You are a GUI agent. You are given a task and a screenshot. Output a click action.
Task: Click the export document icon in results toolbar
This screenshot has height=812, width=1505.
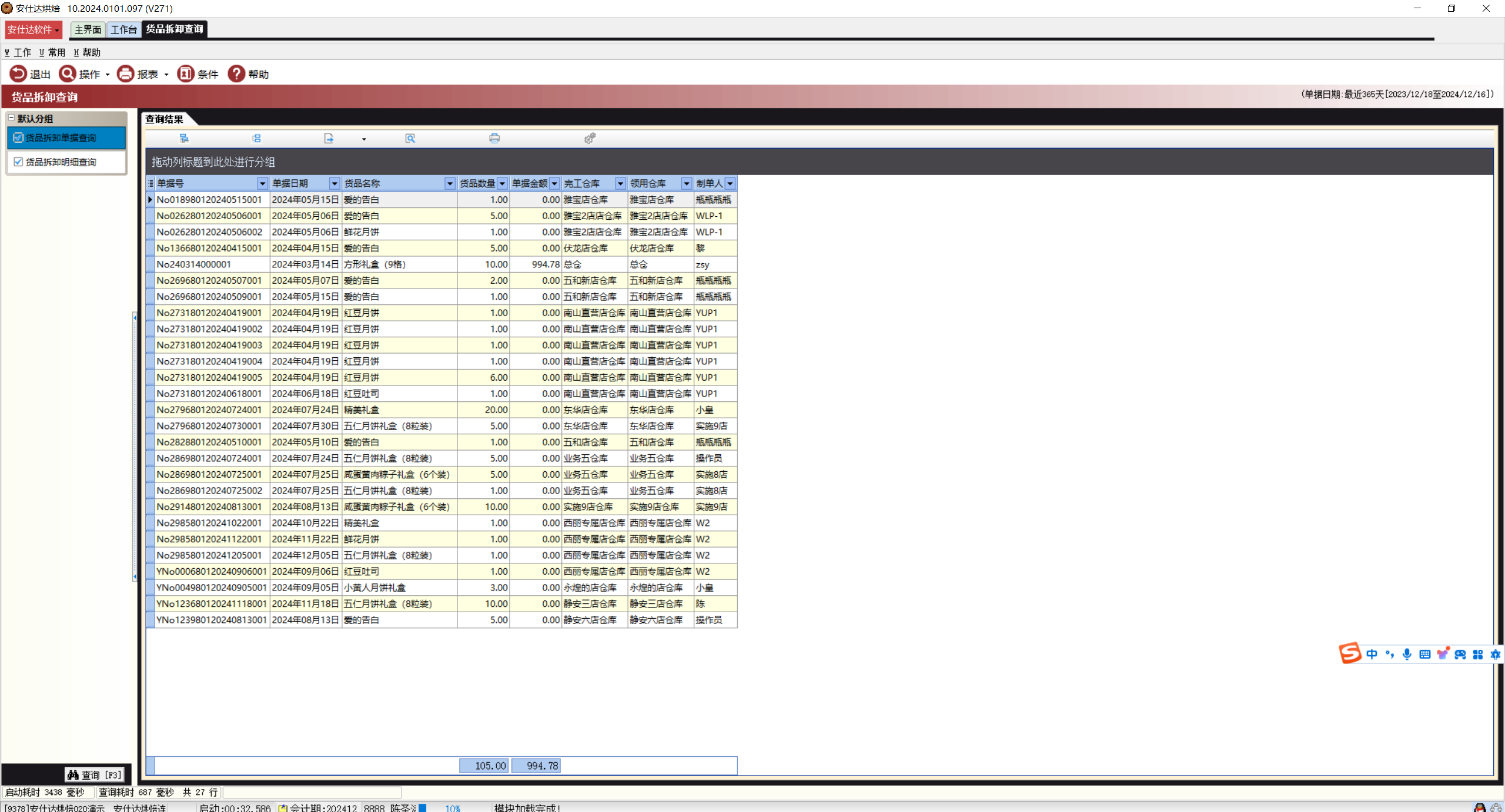pyautogui.click(x=329, y=138)
